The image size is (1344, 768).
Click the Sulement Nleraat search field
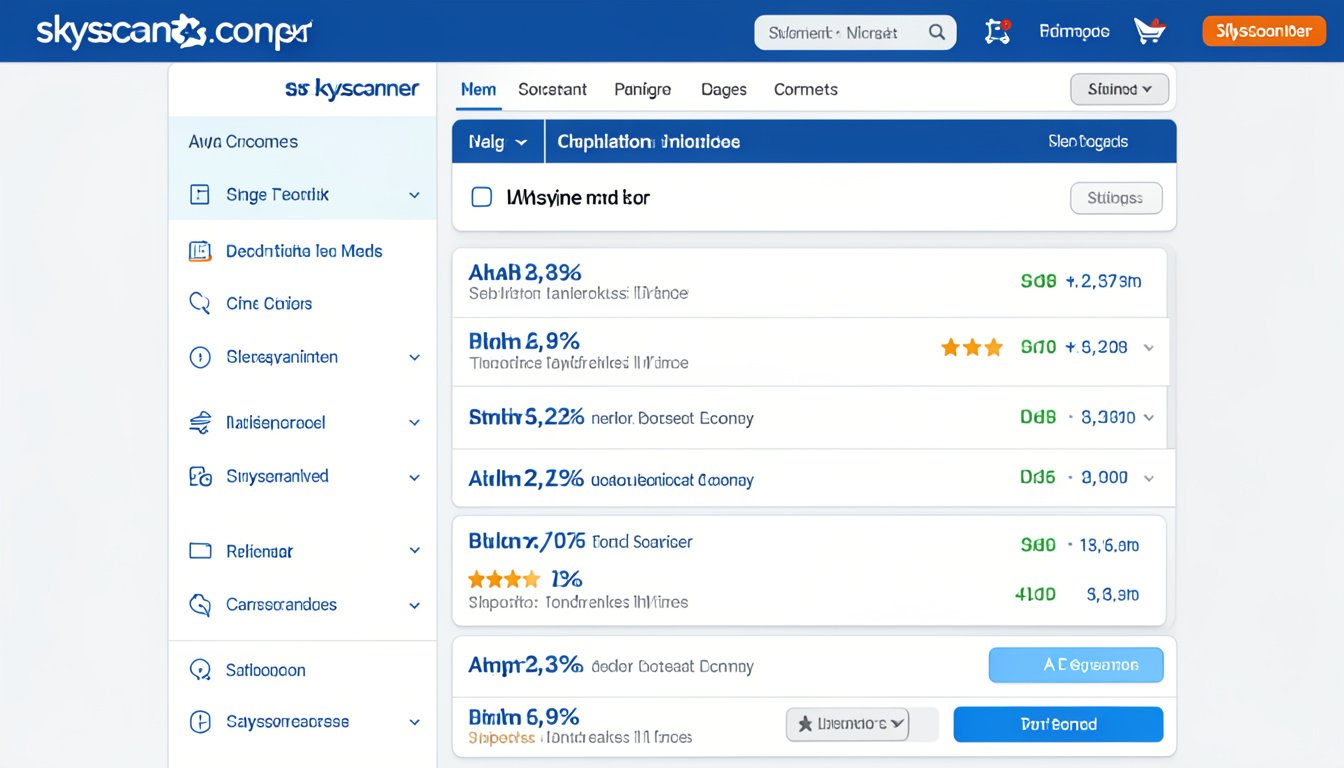855,32
